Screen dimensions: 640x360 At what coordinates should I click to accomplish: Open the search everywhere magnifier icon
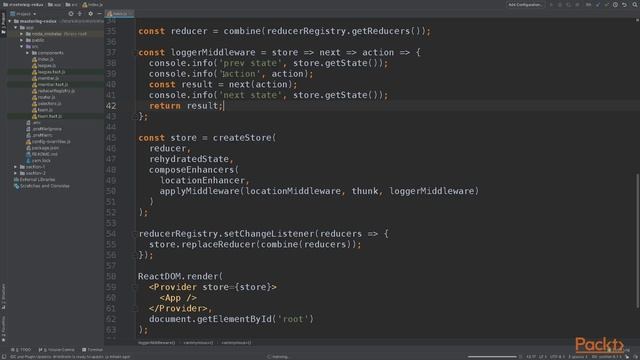coord(635,4)
